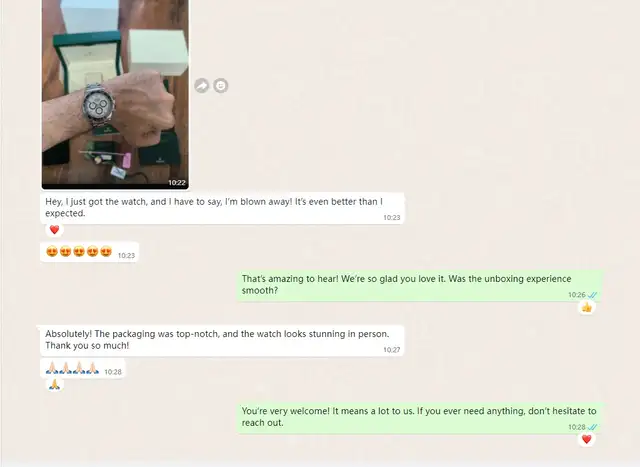This screenshot has width=640, height=467.
Task: Click the blue double-check marks at 10:26
Action: pyautogui.click(x=592, y=295)
